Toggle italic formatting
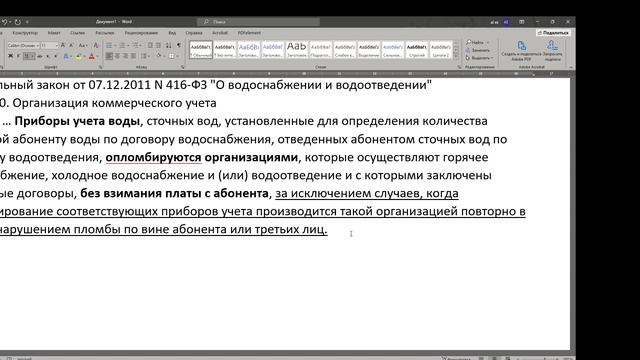 [x=18, y=56]
